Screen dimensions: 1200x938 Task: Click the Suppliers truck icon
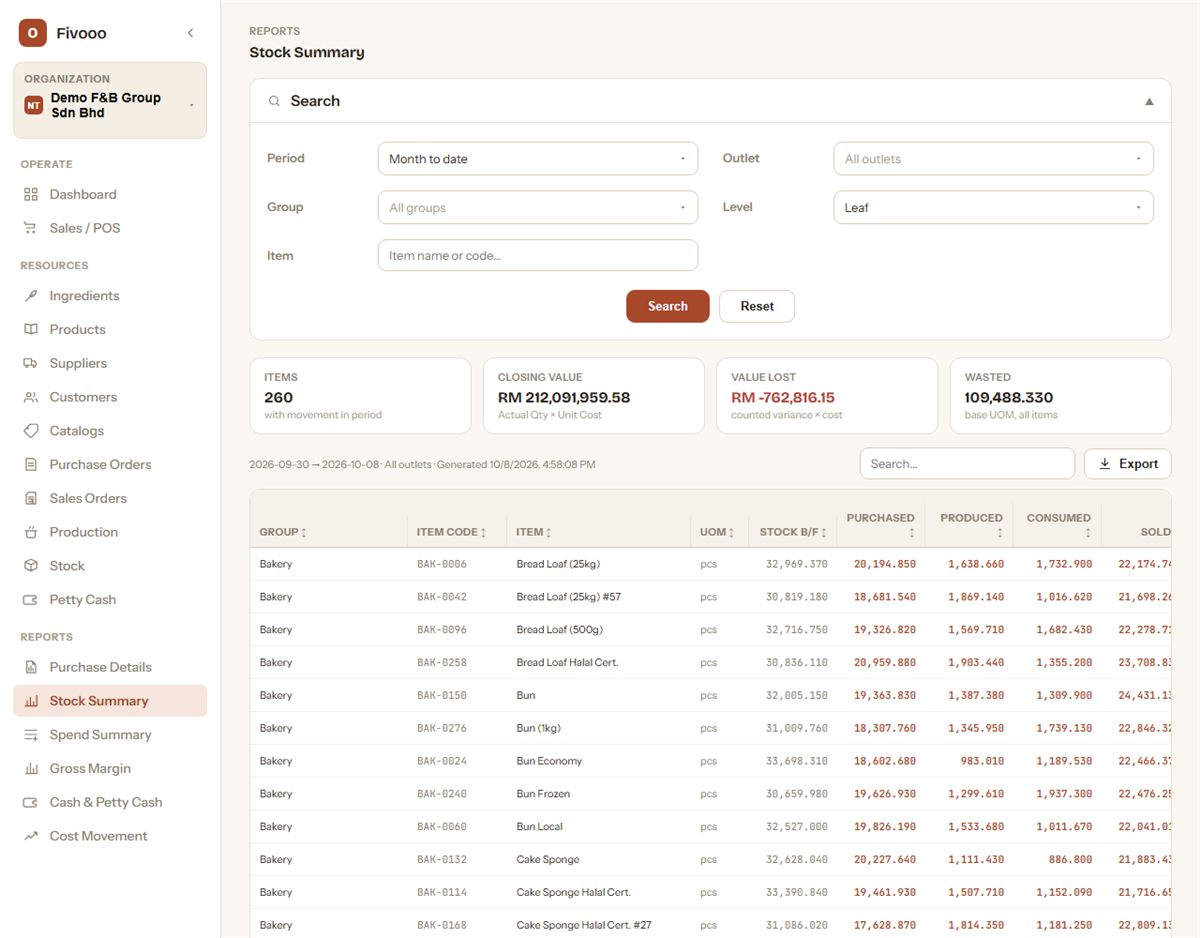click(x=31, y=363)
